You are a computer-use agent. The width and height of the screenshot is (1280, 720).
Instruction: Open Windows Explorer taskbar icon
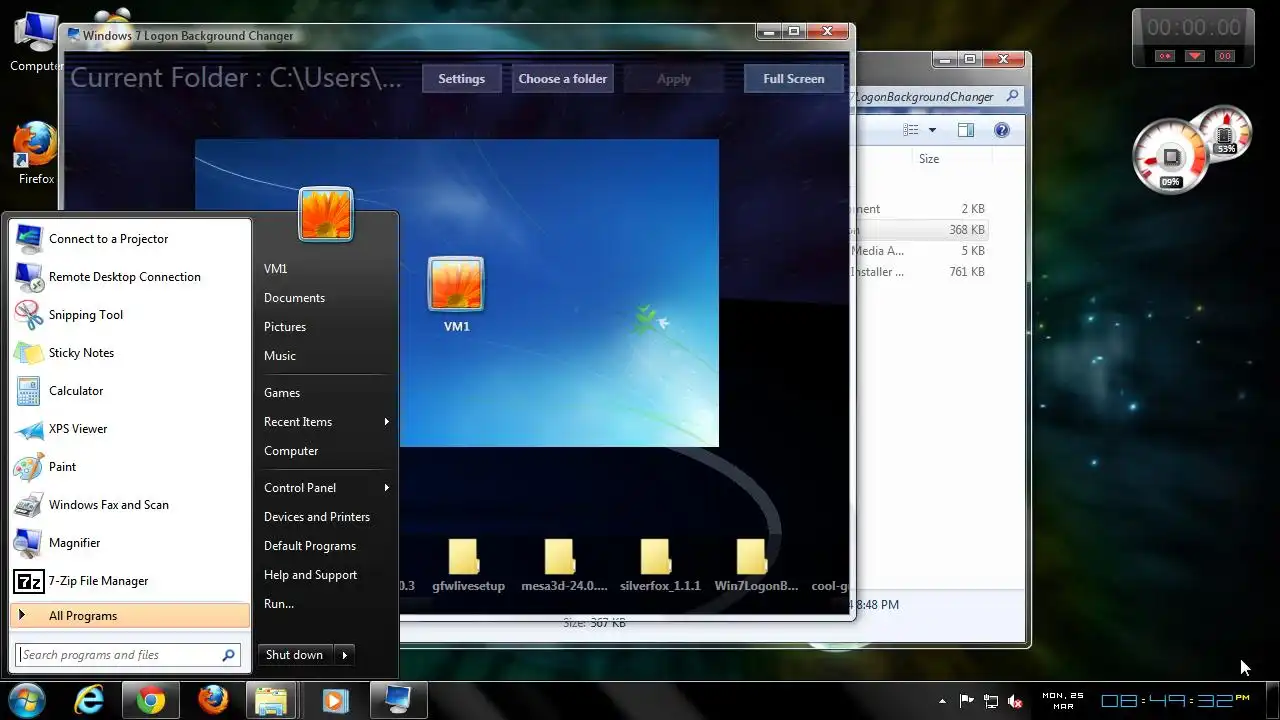pos(273,700)
